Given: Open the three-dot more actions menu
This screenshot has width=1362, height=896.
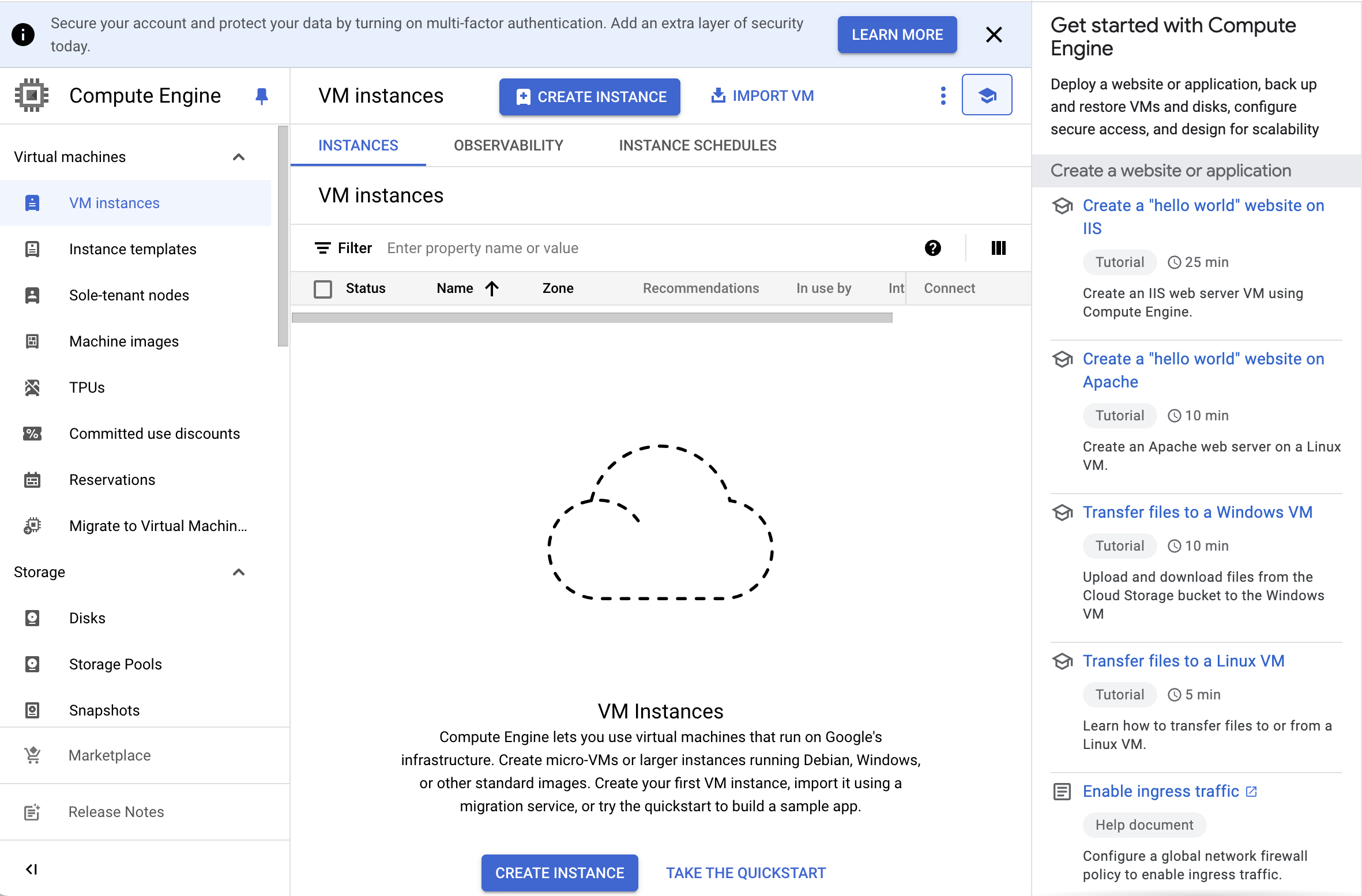Looking at the screenshot, I should (x=943, y=96).
